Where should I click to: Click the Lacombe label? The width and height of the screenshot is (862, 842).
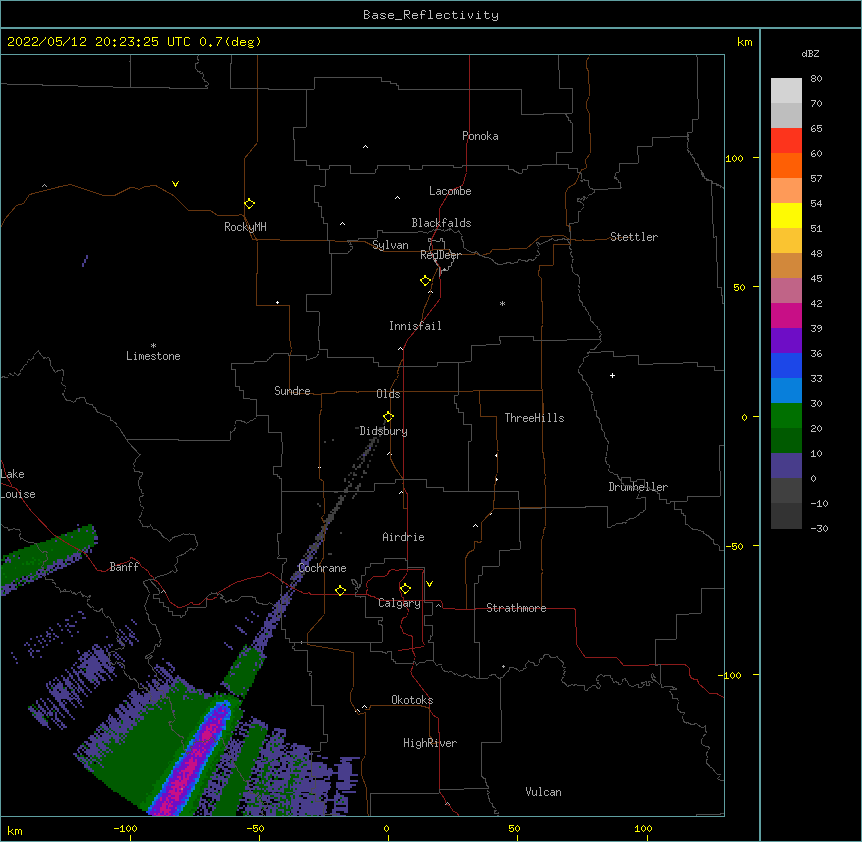pos(450,191)
